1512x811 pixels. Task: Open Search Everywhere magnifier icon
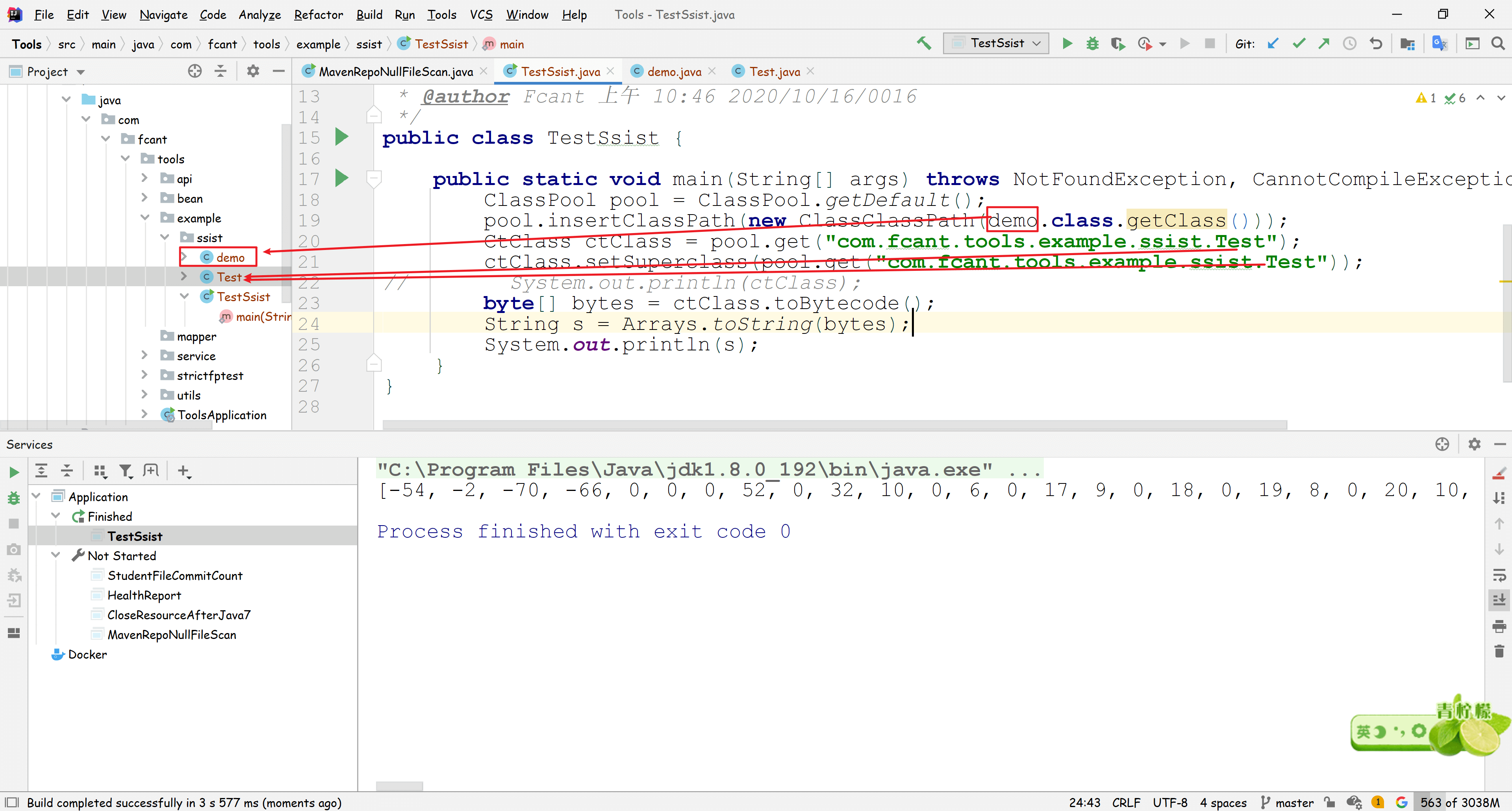[1498, 43]
